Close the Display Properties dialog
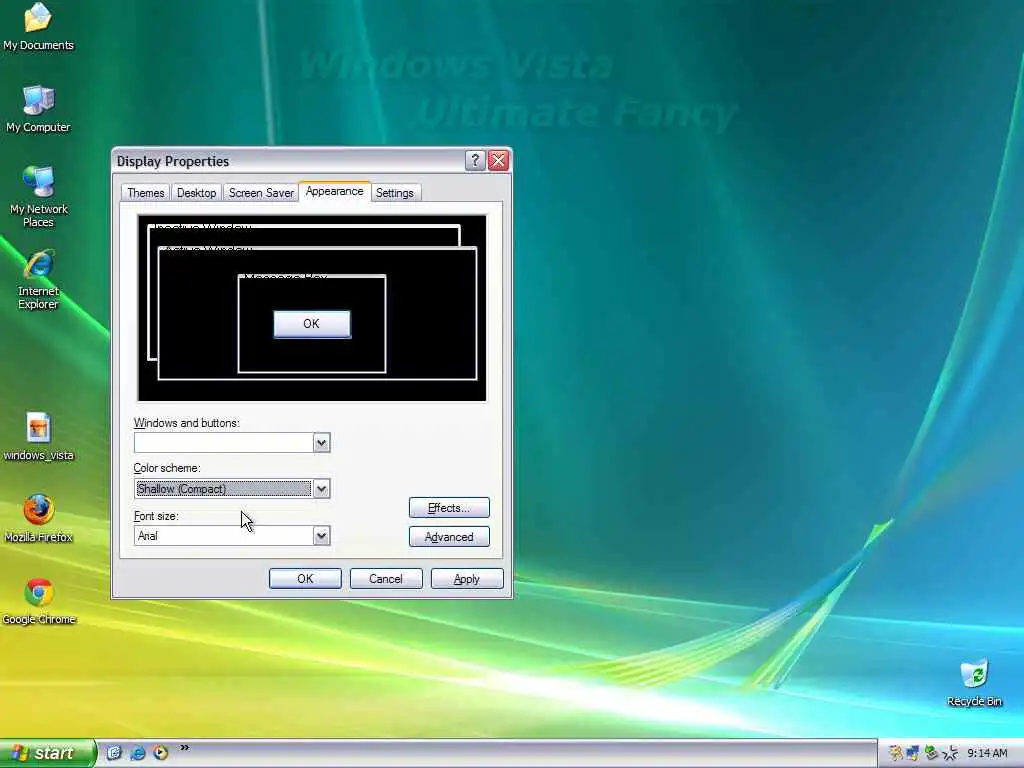This screenshot has width=1024, height=768. pos(498,160)
